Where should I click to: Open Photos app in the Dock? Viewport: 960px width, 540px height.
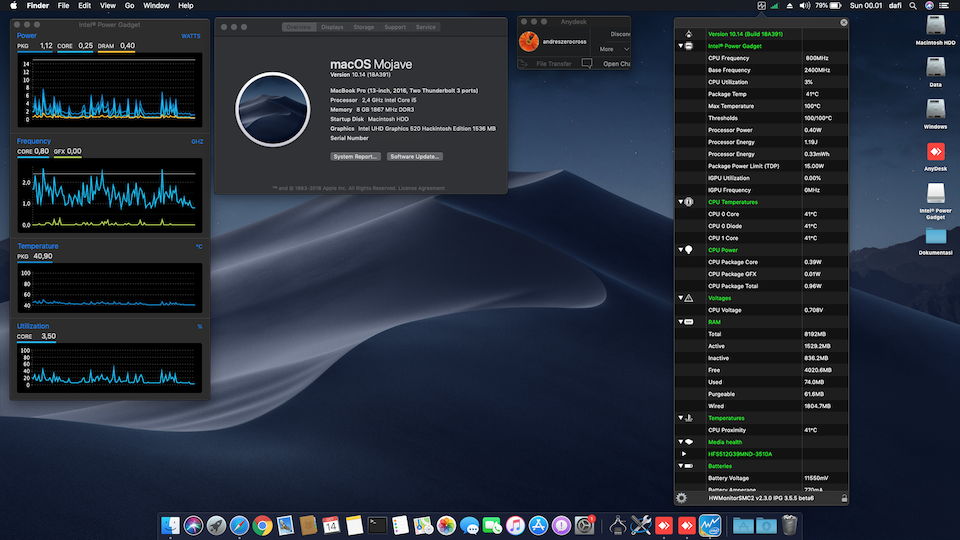tap(446, 525)
